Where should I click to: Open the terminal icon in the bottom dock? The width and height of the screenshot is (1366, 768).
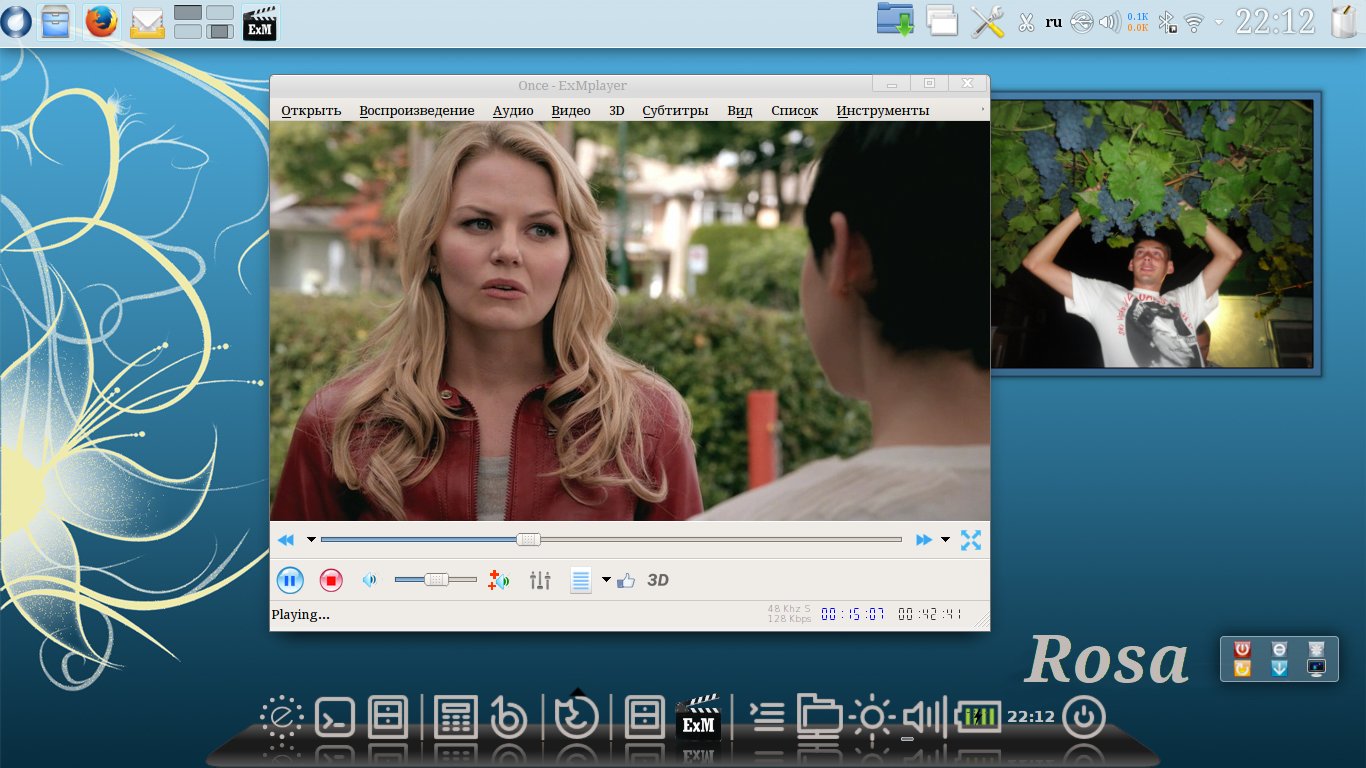(x=335, y=717)
